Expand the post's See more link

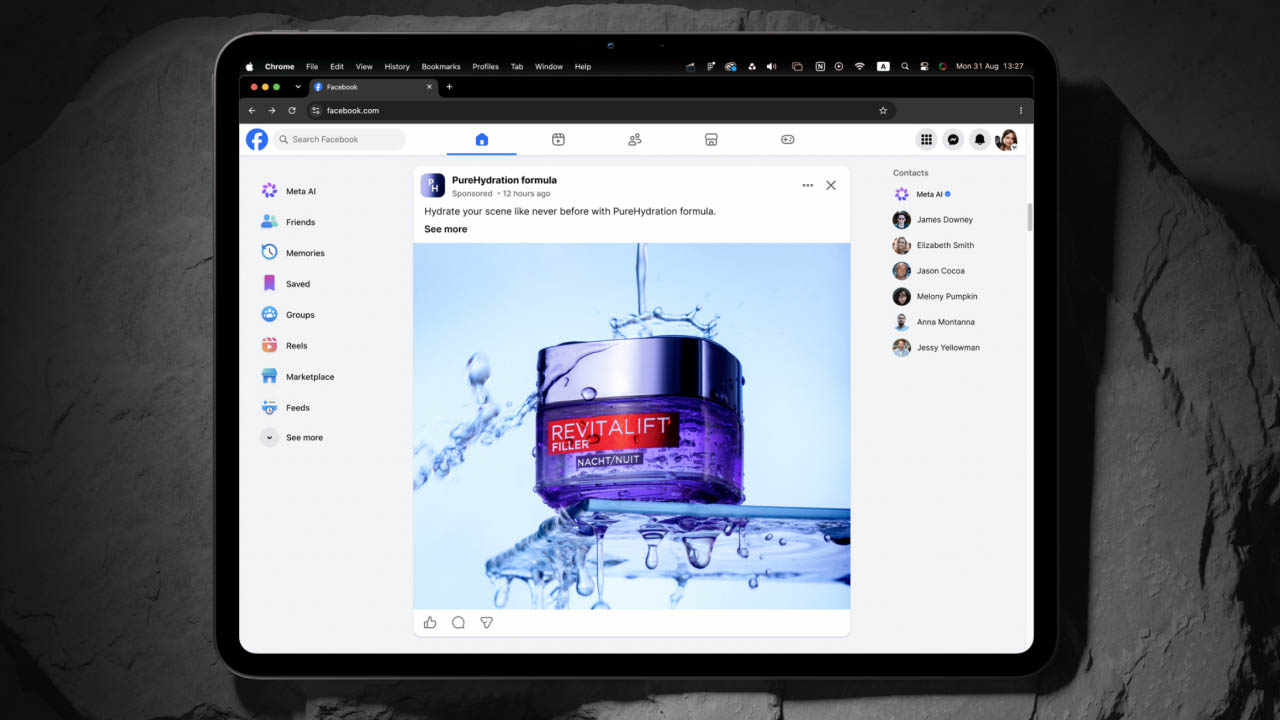tap(446, 229)
